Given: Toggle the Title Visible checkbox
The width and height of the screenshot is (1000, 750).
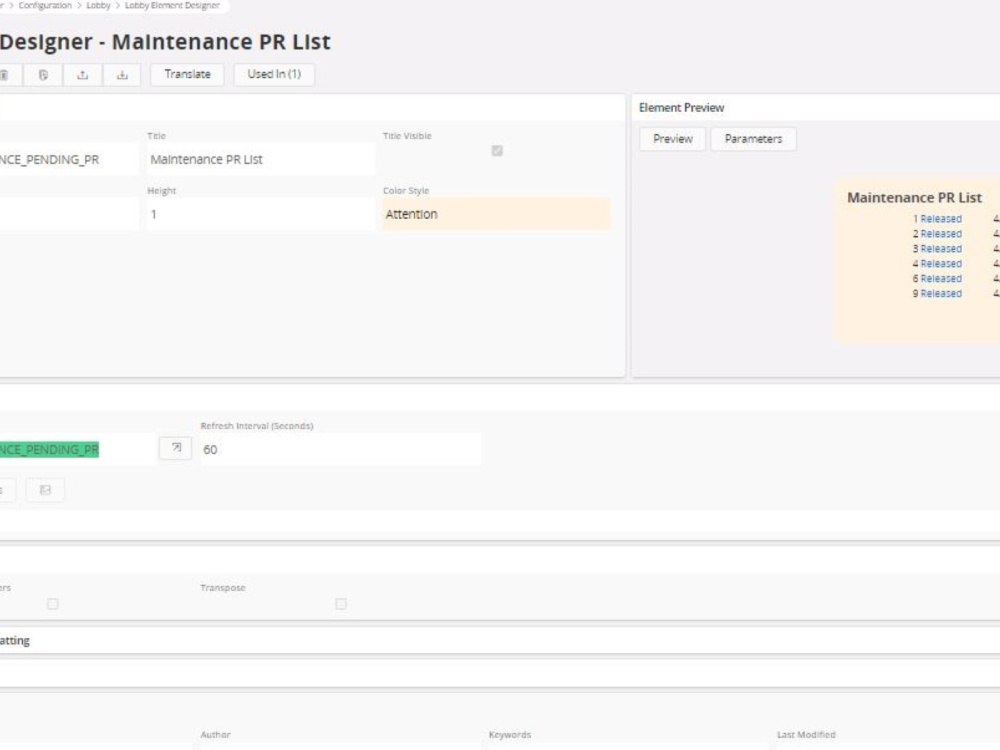Looking at the screenshot, I should click(x=497, y=151).
